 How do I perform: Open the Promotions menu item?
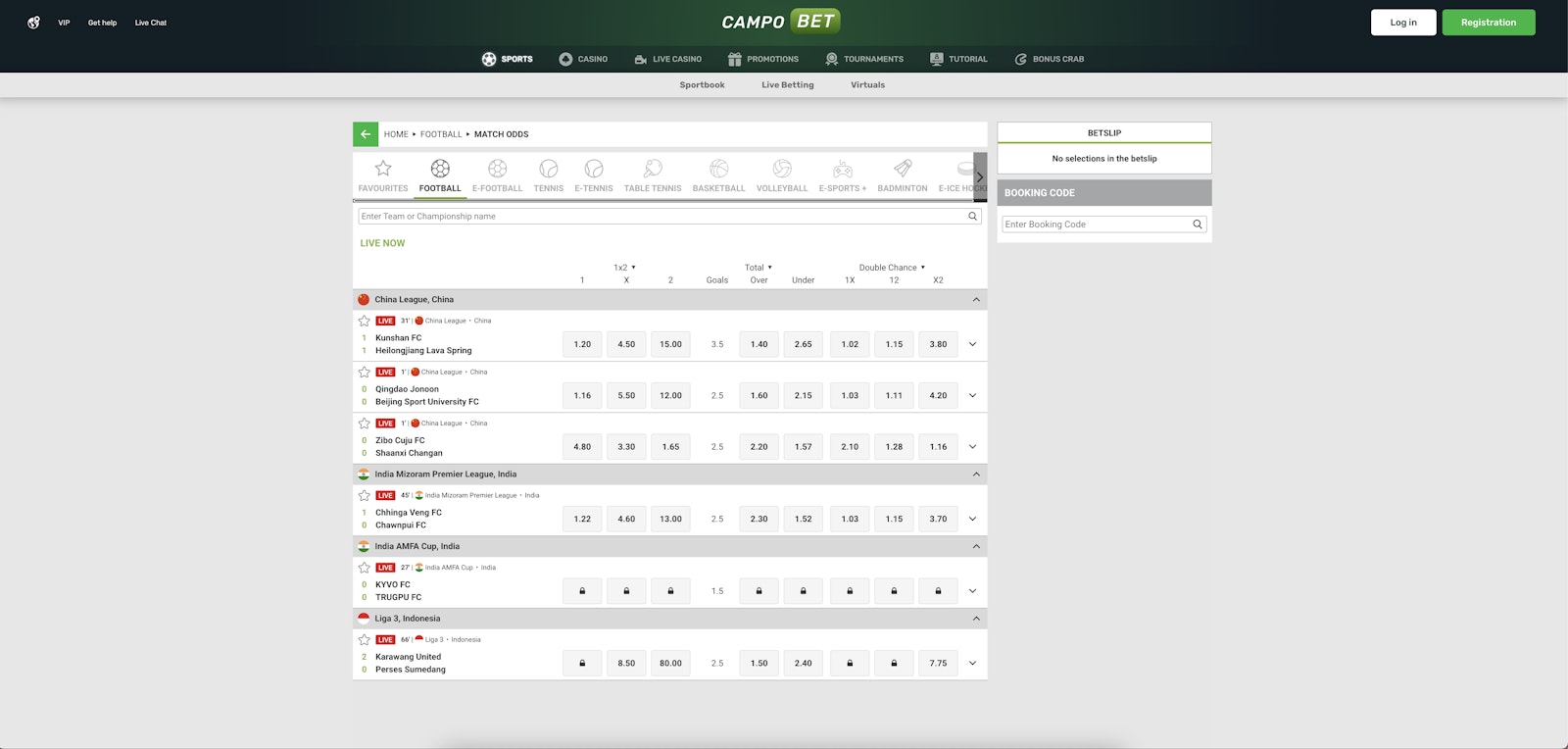coord(762,59)
